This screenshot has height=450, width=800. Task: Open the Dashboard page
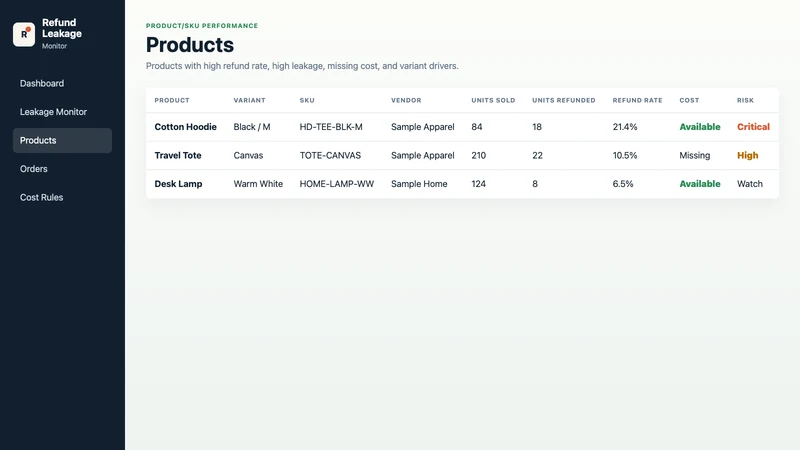pyautogui.click(x=62, y=83)
